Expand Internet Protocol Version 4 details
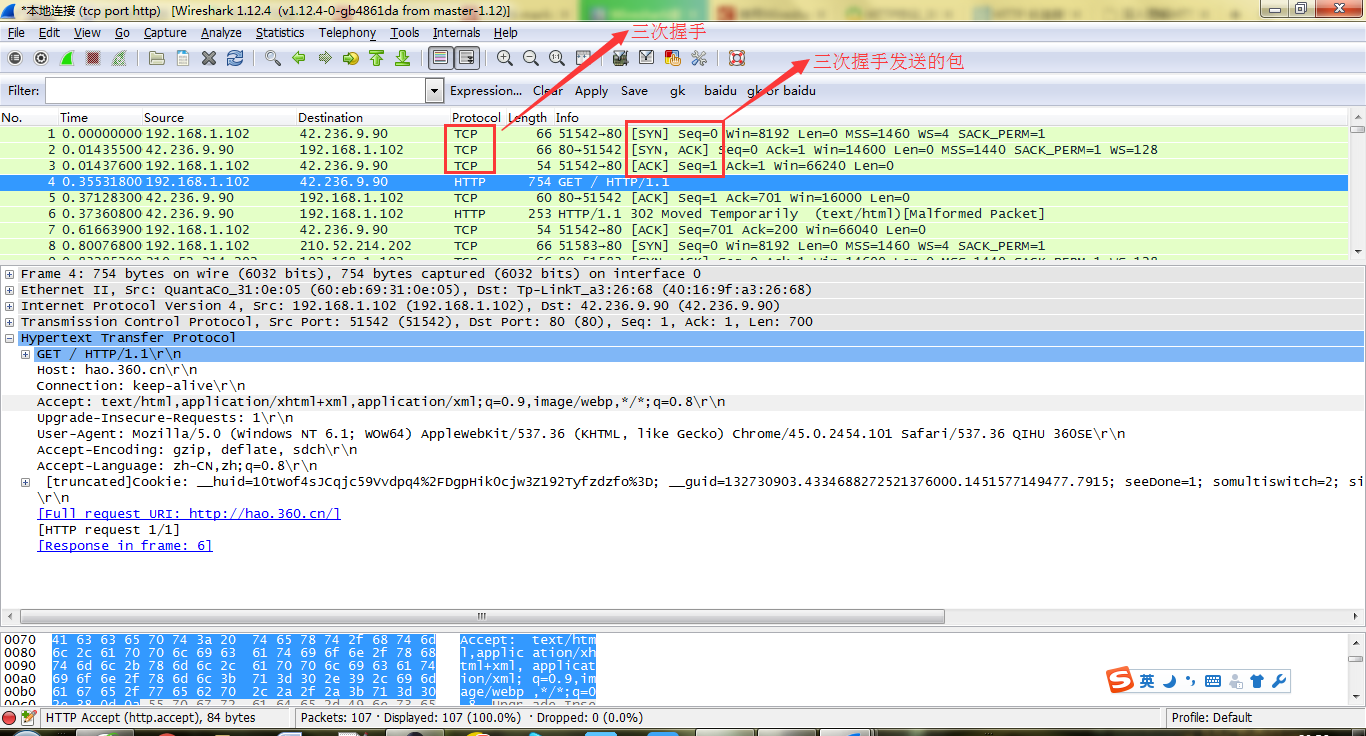 [10, 306]
